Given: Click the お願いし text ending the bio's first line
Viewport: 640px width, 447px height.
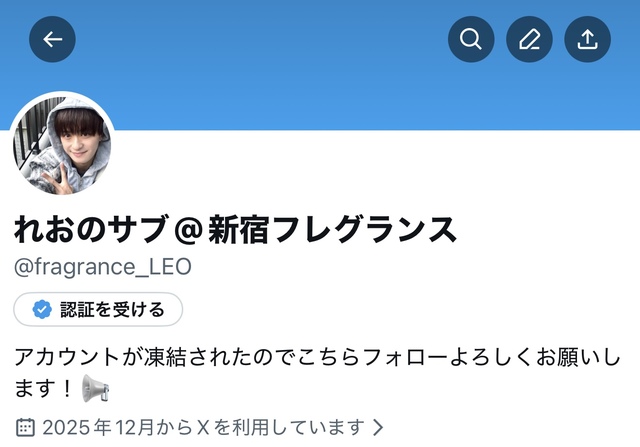Looking at the screenshot, I should point(578,357).
